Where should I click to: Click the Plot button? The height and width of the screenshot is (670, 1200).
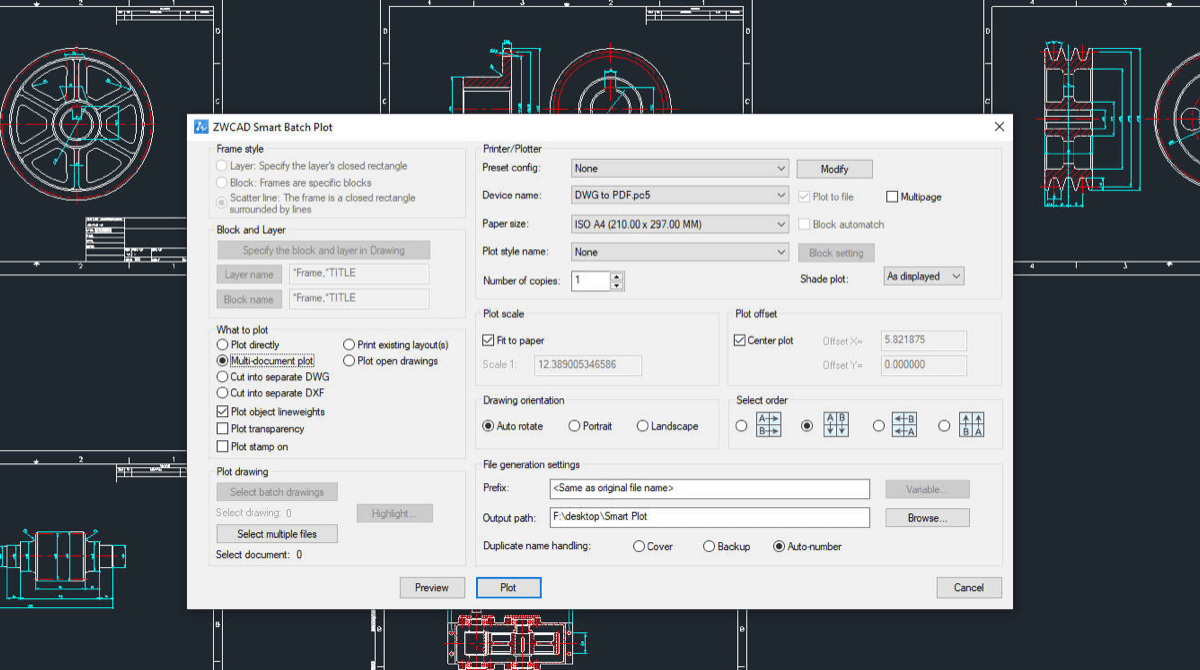coord(508,588)
